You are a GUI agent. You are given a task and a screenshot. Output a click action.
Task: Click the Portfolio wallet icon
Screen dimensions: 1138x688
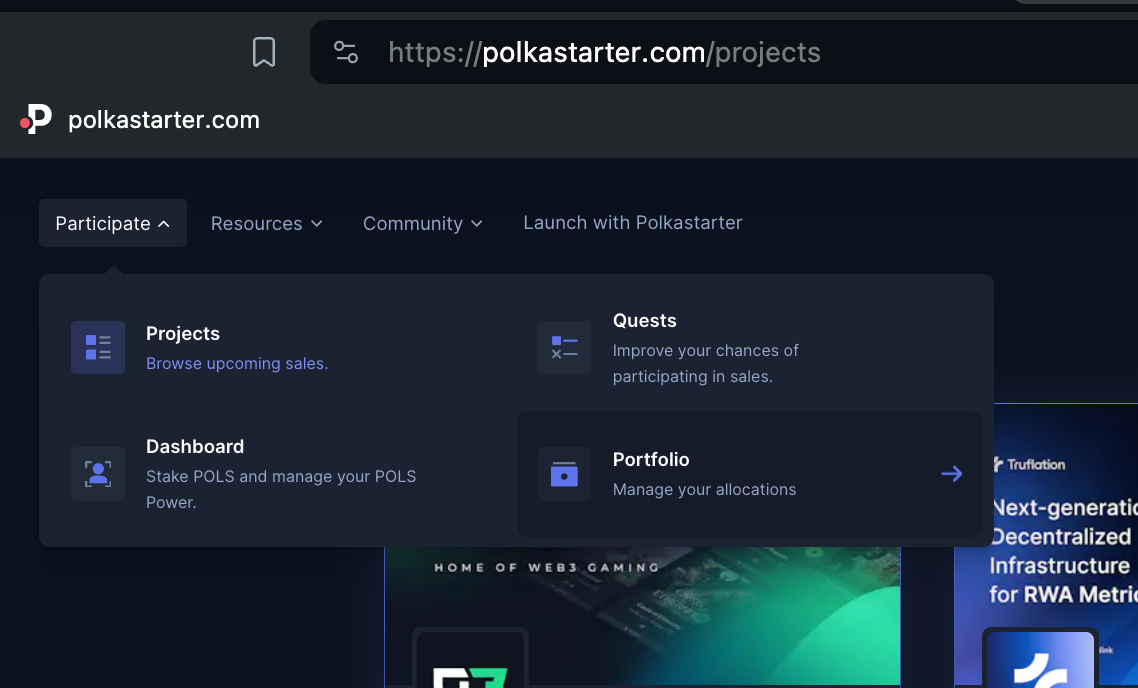tap(565, 474)
